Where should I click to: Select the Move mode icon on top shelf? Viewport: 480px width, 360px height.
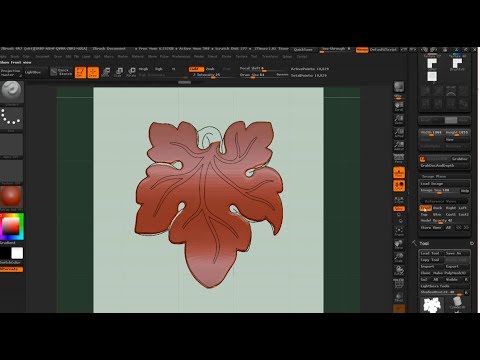click(106, 72)
